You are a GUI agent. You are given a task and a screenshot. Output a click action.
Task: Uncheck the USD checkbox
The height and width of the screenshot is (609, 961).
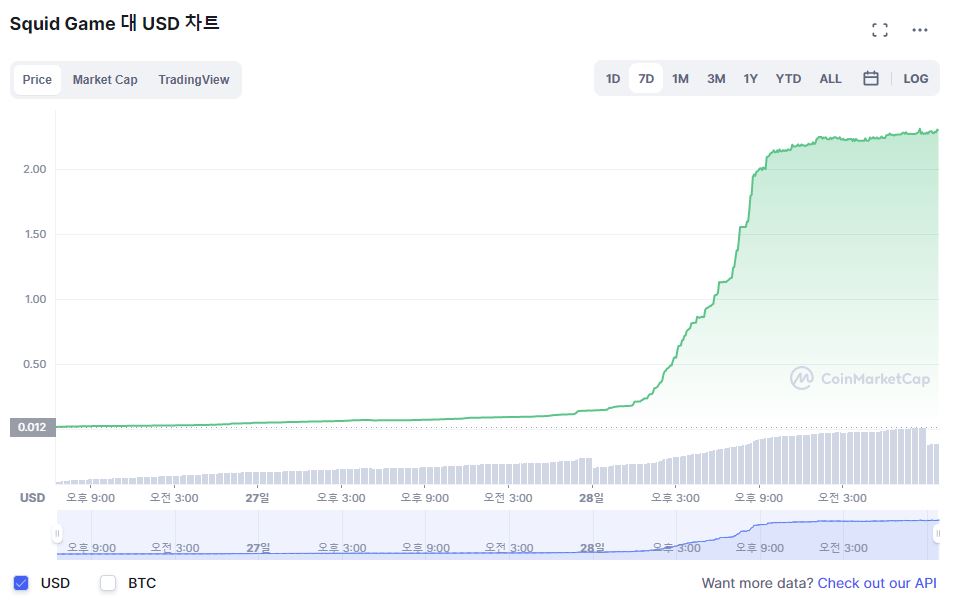point(21,583)
